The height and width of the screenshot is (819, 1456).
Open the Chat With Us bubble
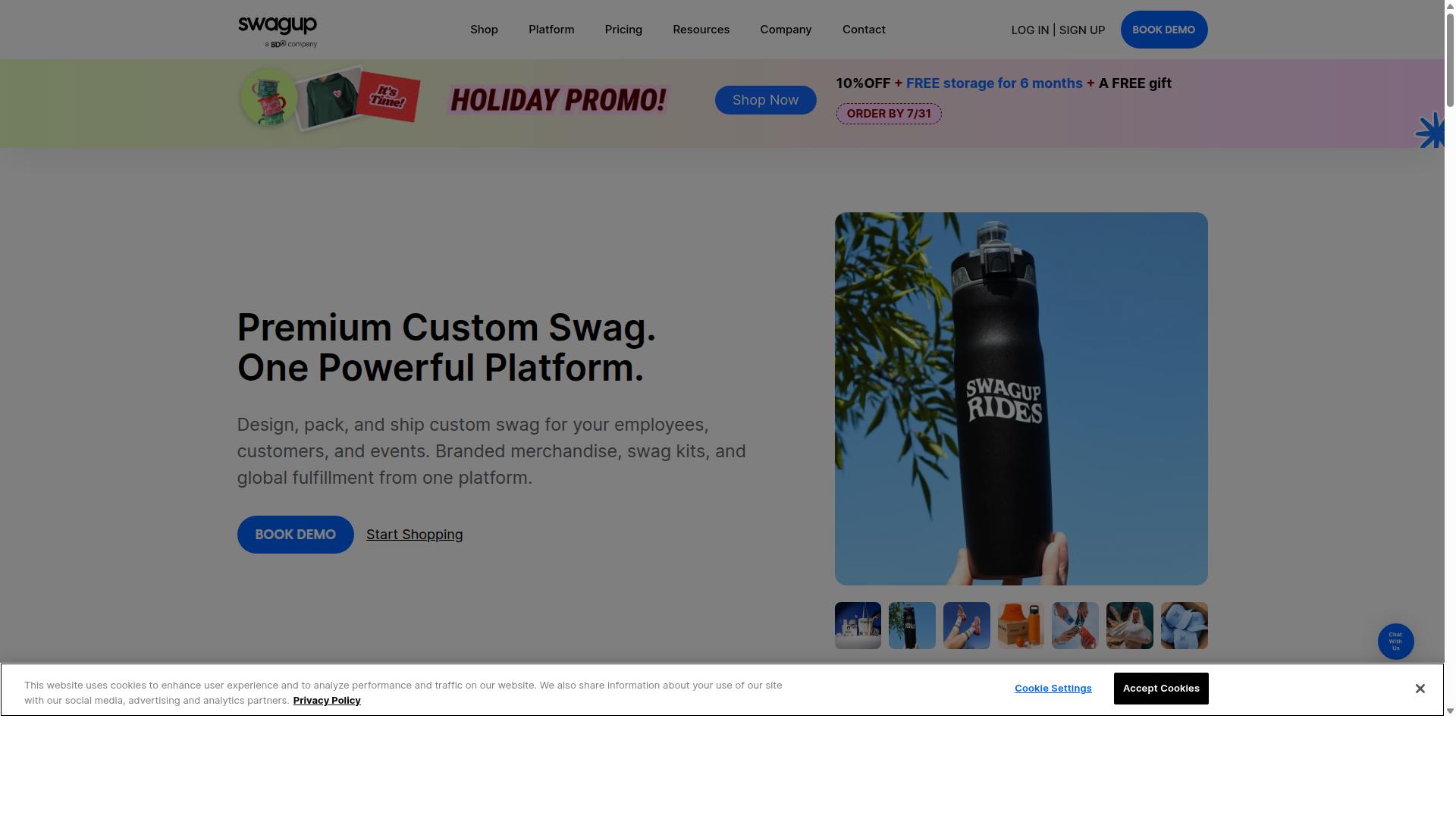(1395, 642)
